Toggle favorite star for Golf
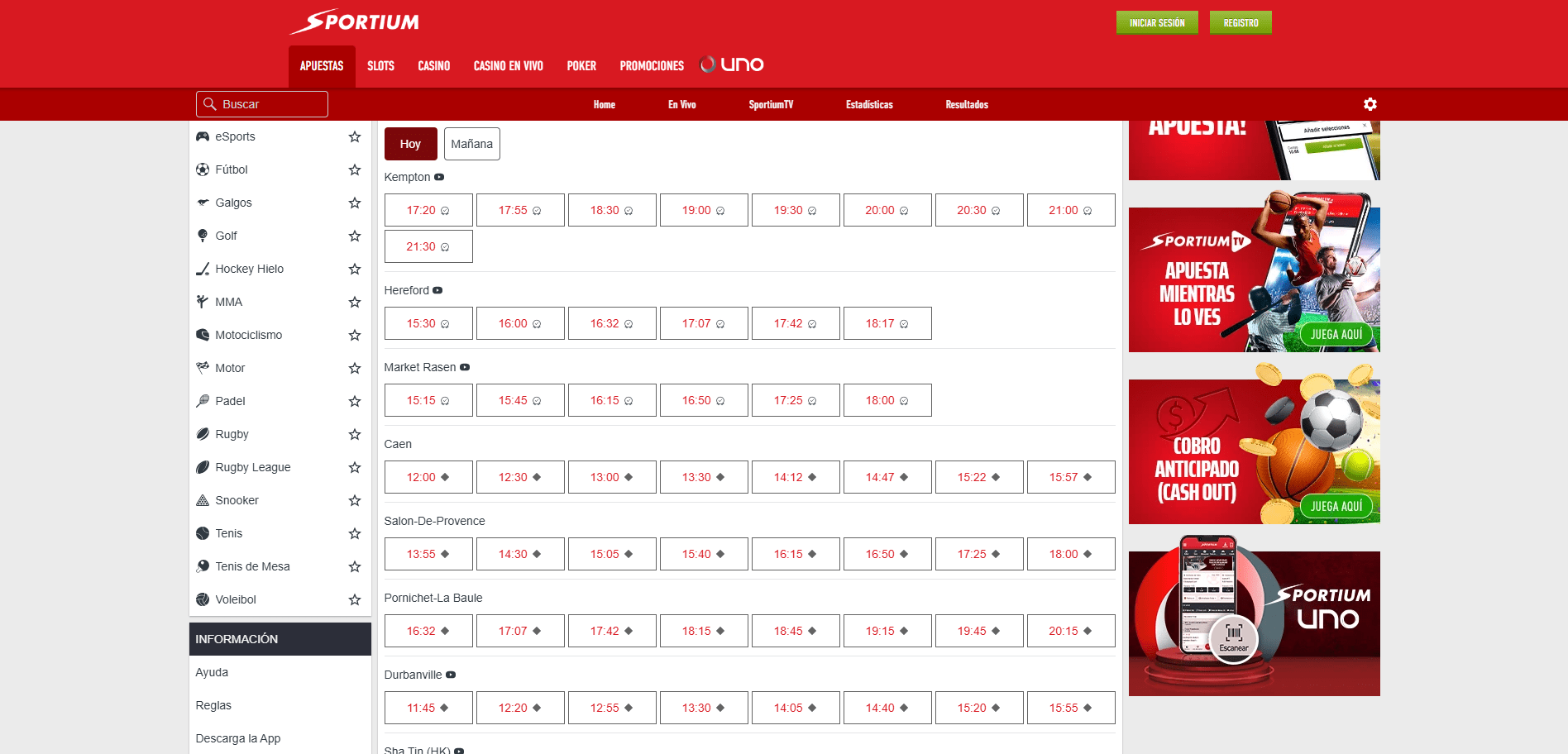The image size is (1568, 754). point(355,236)
